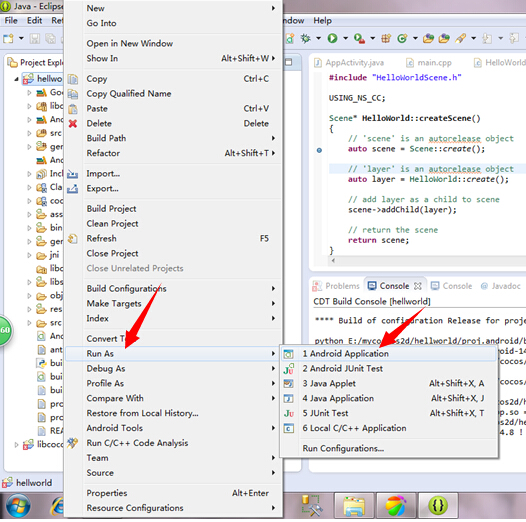Image resolution: width=526 pixels, height=522 pixels.
Task: Click the Refresh icon in context menu
Action: coord(72,239)
